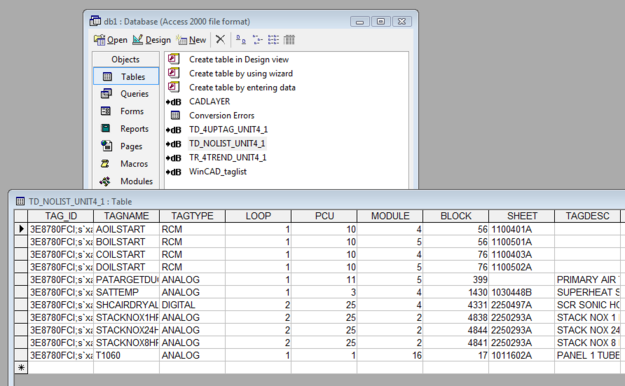Screen dimensions: 625x386
Task: Click the Delete X toolbar icon
Action: [x=220, y=39]
